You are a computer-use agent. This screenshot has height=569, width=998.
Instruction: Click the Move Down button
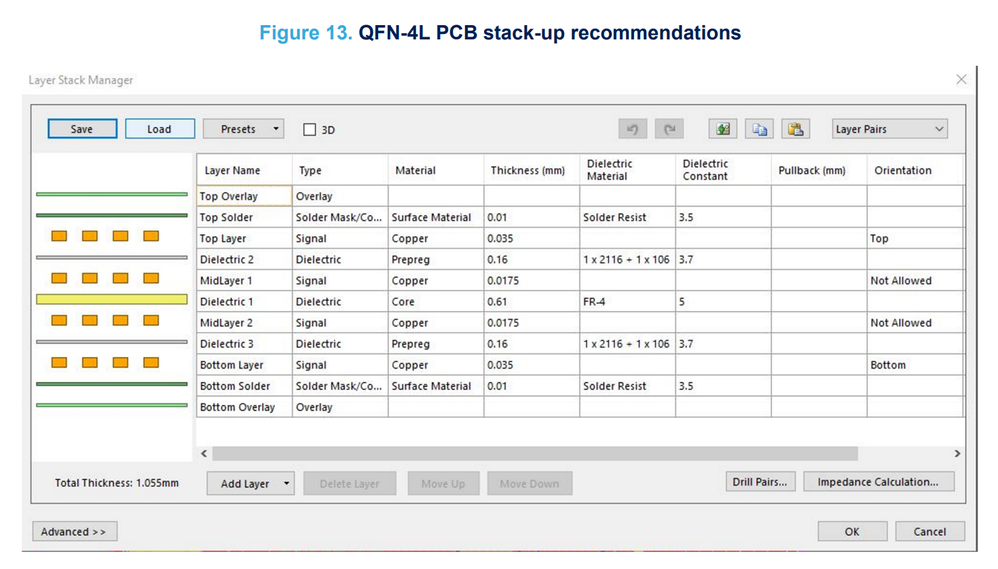530,484
